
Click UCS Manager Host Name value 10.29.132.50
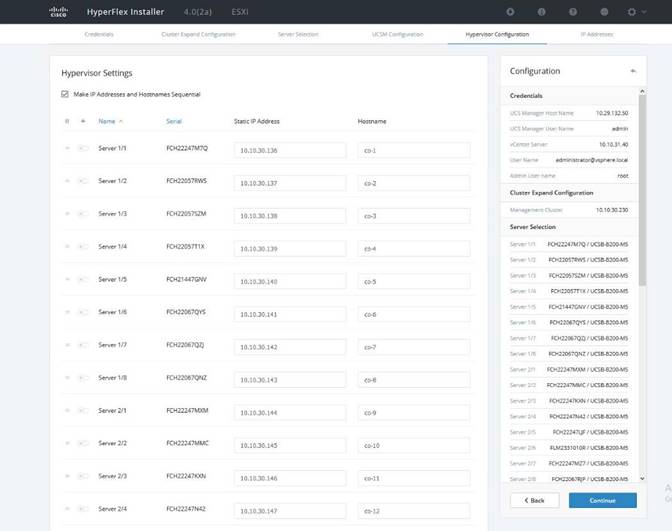coord(612,113)
